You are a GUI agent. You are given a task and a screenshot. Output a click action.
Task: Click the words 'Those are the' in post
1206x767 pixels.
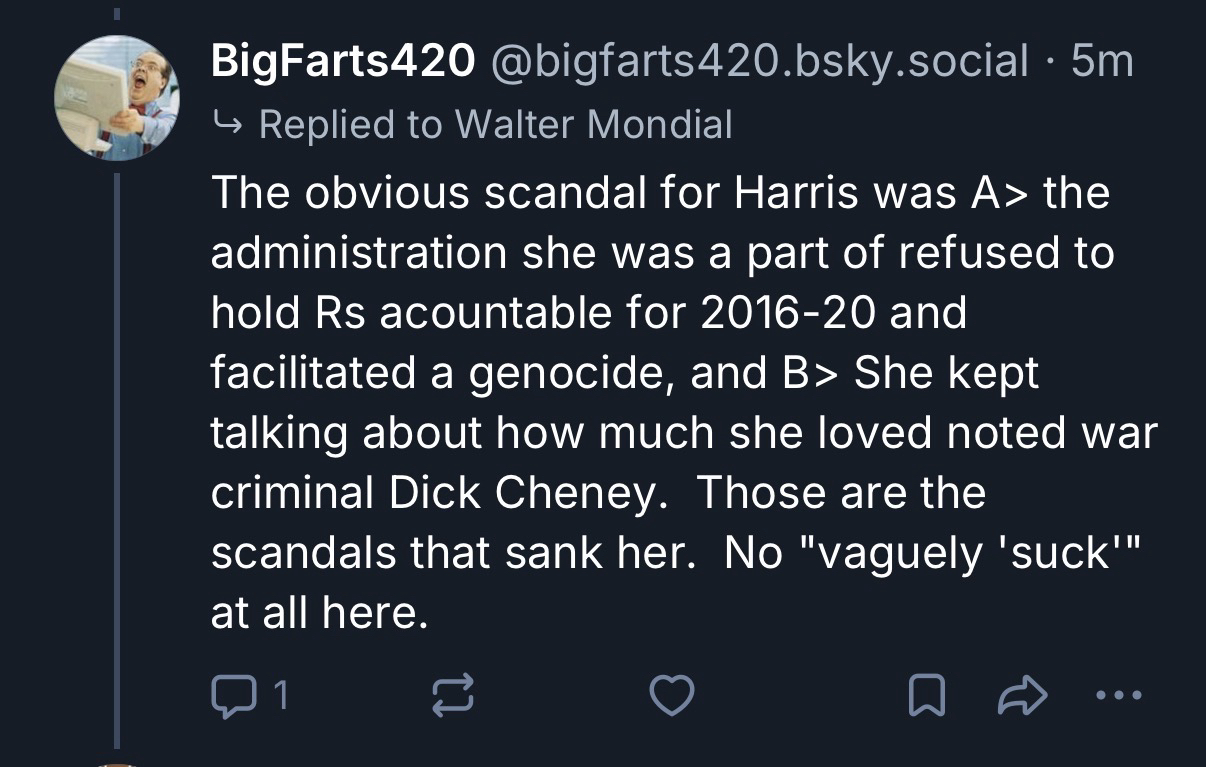pyautogui.click(x=841, y=492)
